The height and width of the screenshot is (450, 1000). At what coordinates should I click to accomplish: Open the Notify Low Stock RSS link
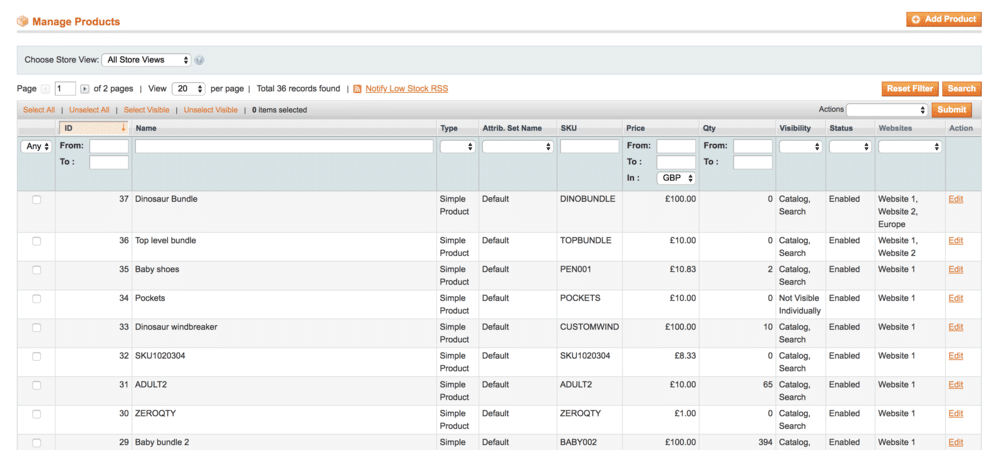pos(406,89)
